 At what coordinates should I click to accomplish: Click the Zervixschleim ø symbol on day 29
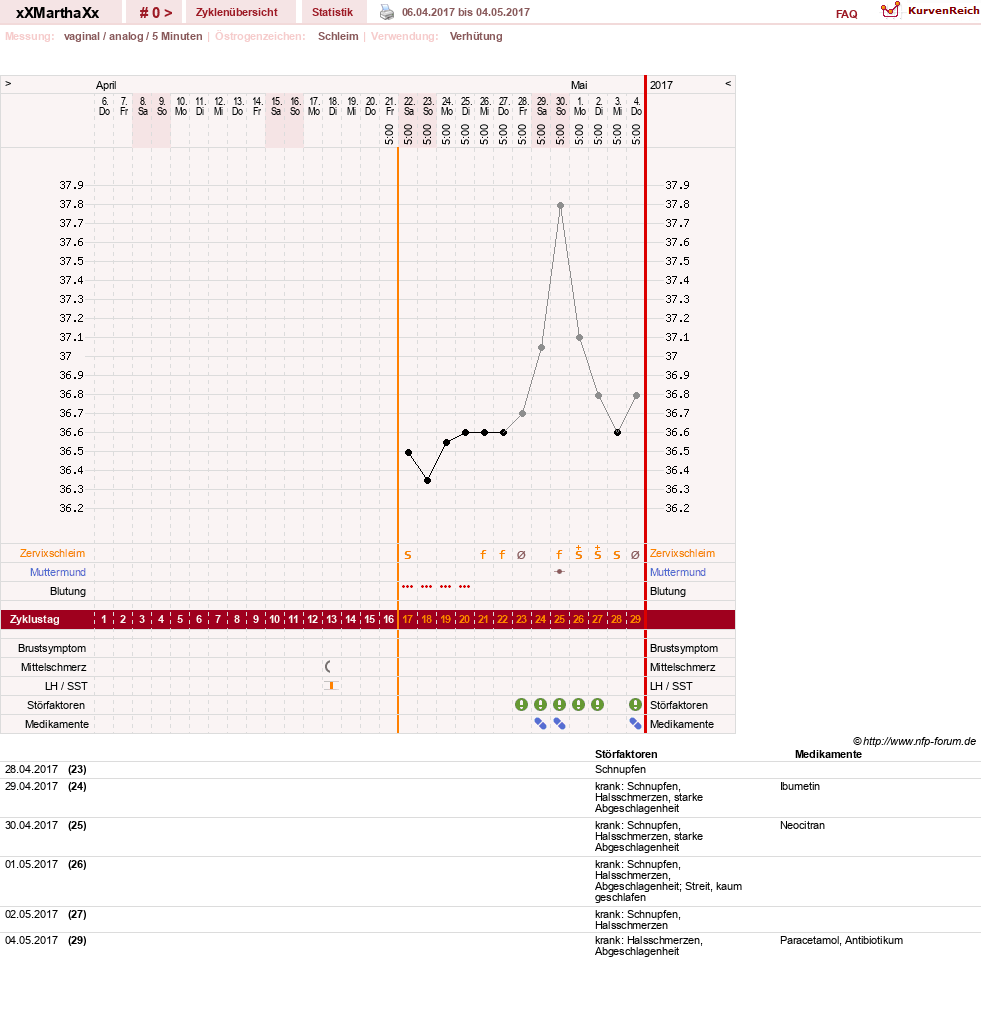635,555
